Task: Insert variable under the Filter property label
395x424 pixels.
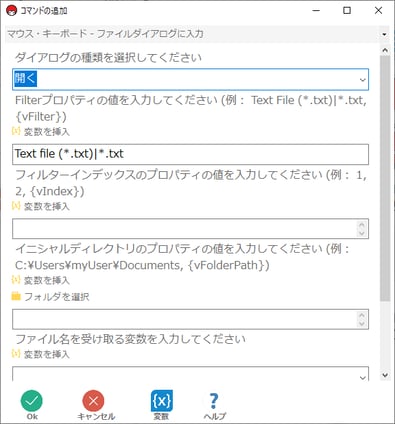Action: pos(41,132)
